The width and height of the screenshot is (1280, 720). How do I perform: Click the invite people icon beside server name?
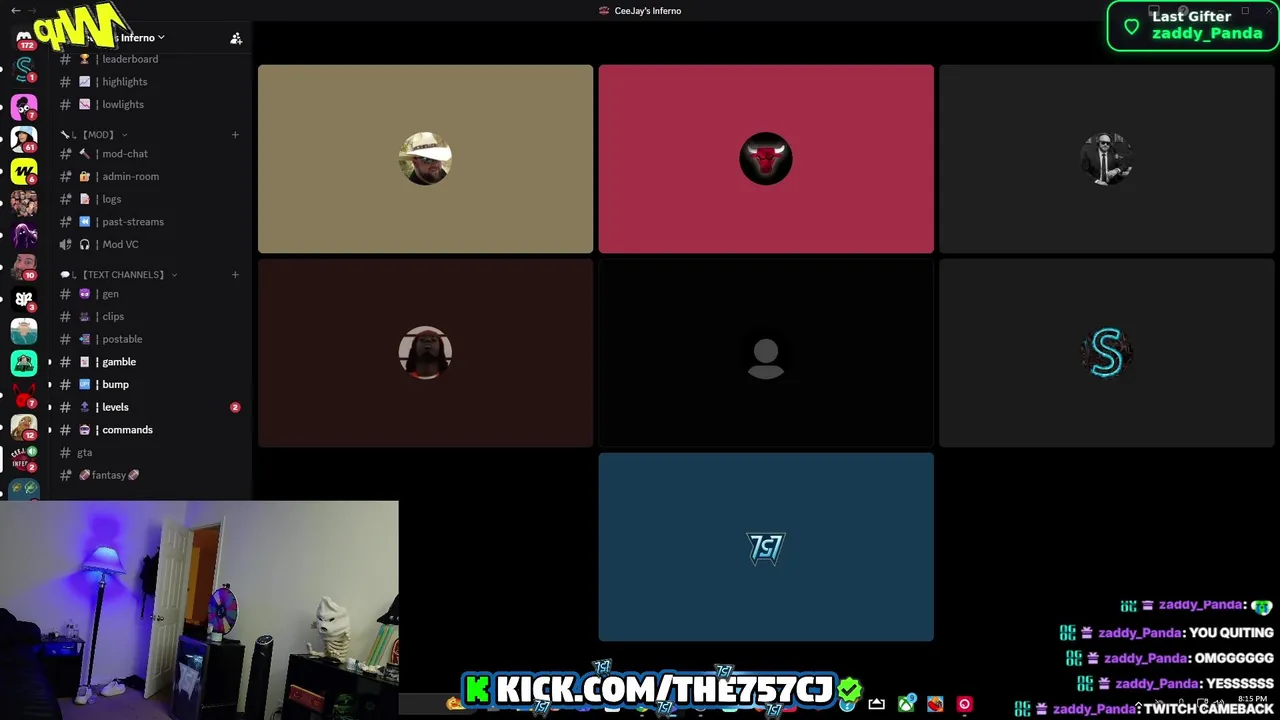click(236, 38)
